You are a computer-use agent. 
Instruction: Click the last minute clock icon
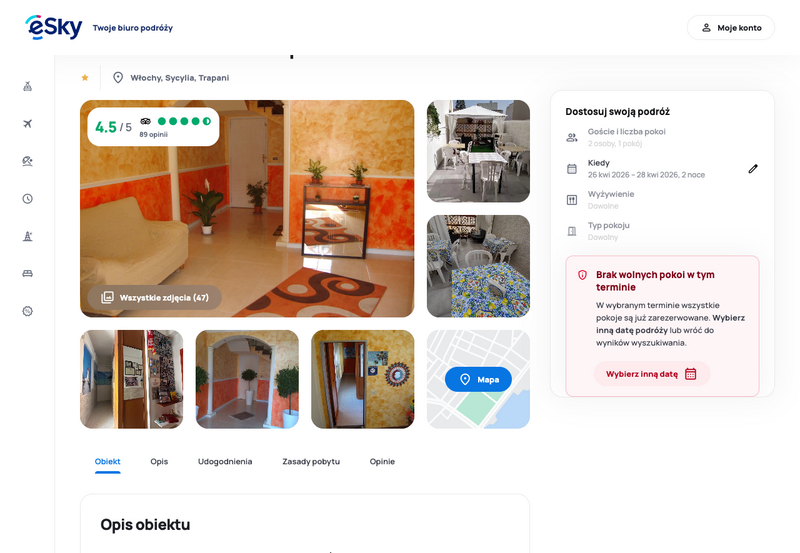point(28,198)
